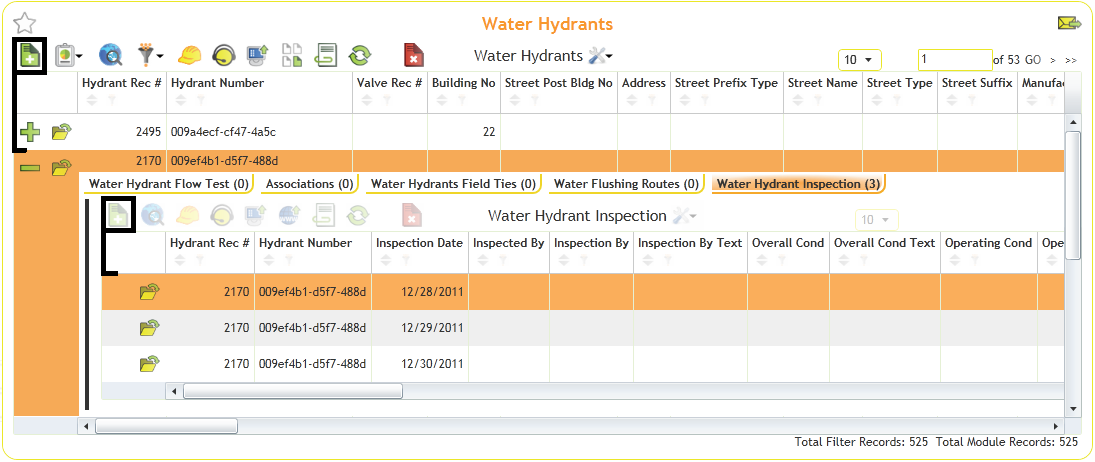Click the globe search icon in main toolbar
The height and width of the screenshot is (462, 1095).
coord(110,56)
